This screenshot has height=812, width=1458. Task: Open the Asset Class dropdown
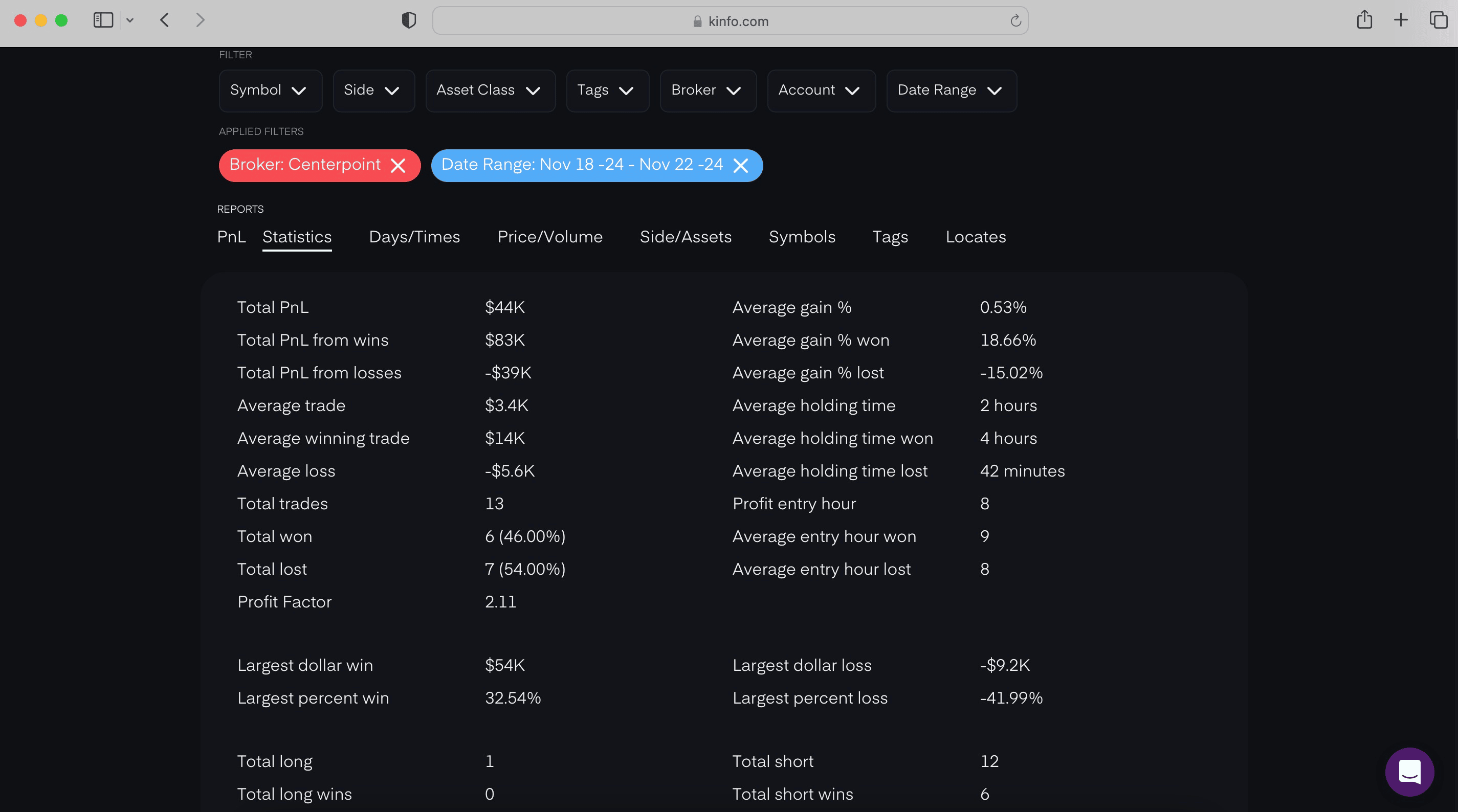[490, 91]
